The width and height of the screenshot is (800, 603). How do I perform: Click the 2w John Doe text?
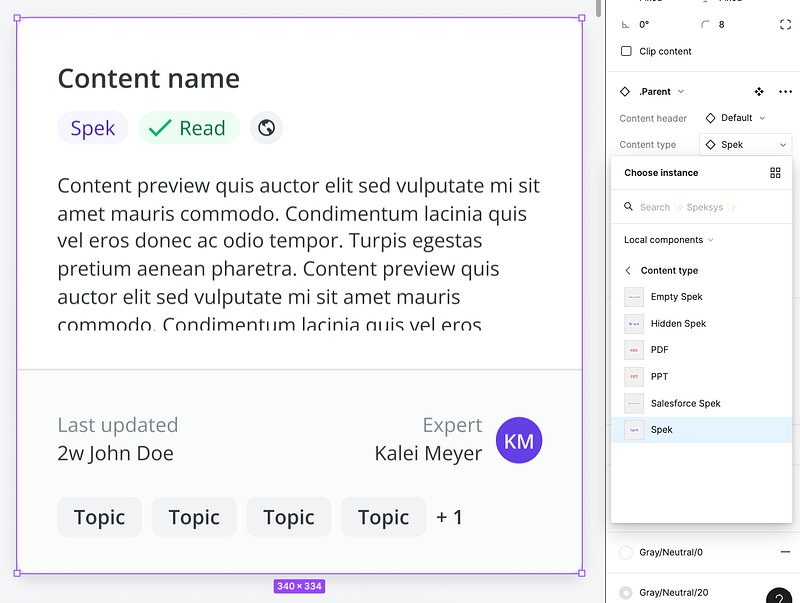click(x=115, y=454)
